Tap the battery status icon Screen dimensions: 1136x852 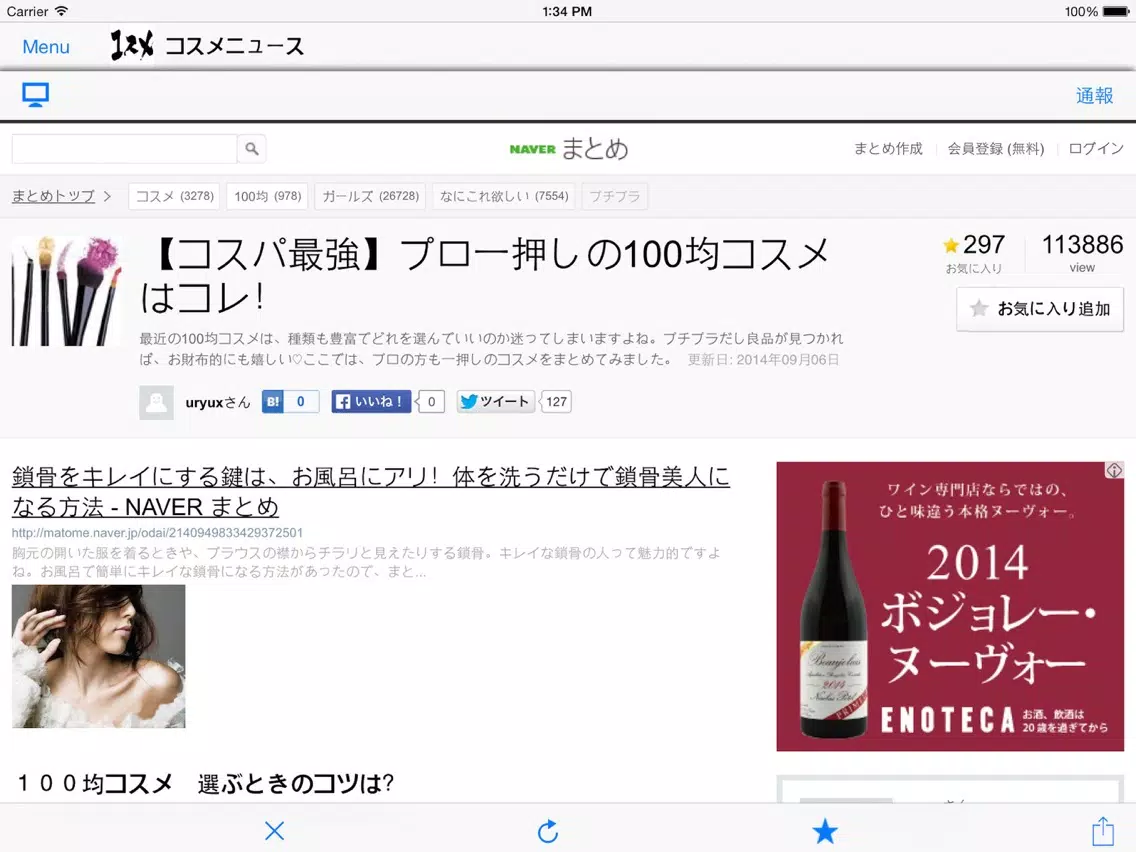point(1116,11)
